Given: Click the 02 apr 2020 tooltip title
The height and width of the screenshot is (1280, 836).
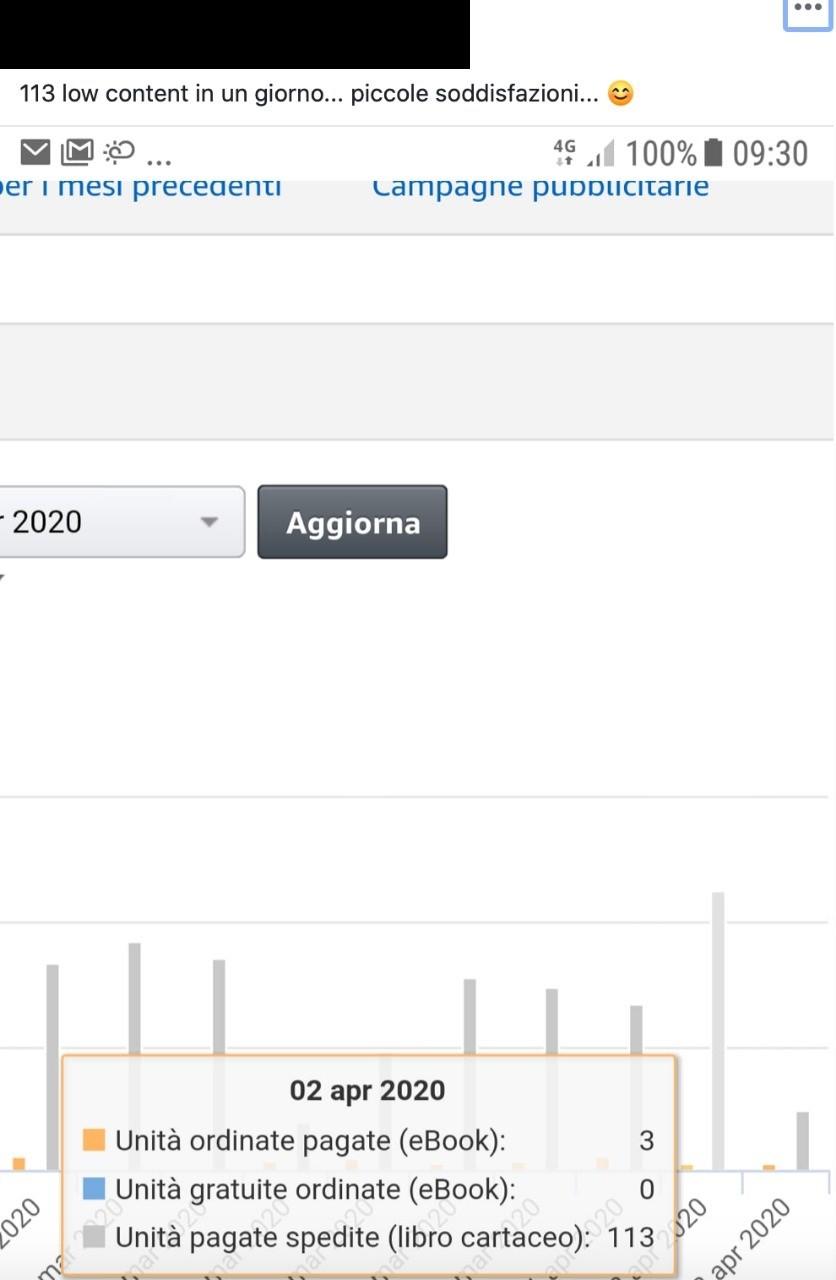Looking at the screenshot, I should (367, 1090).
